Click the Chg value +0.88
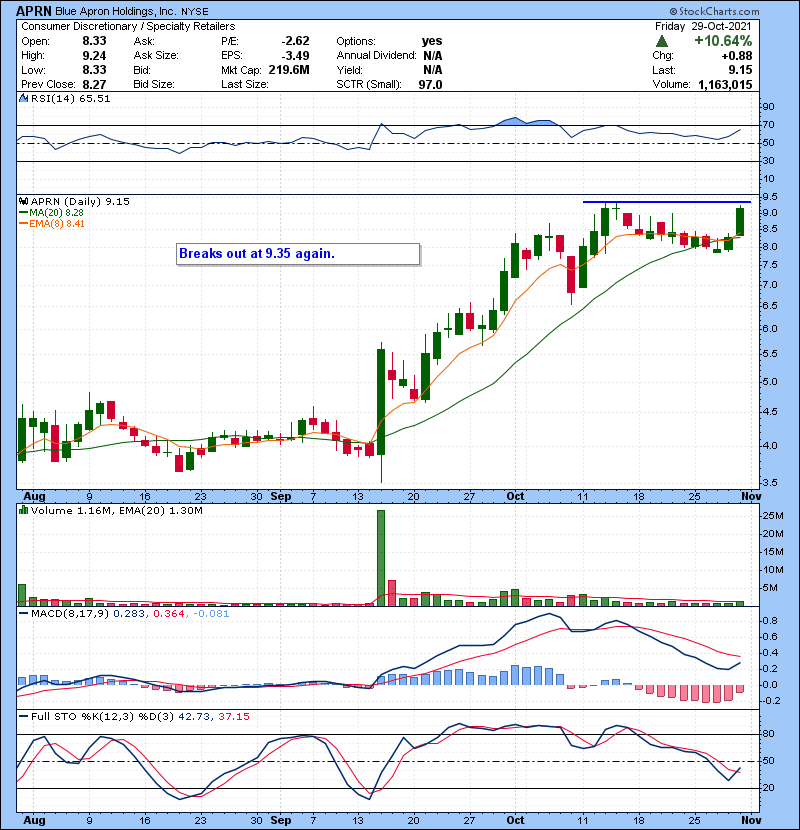The width and height of the screenshot is (800, 830). 737,56
